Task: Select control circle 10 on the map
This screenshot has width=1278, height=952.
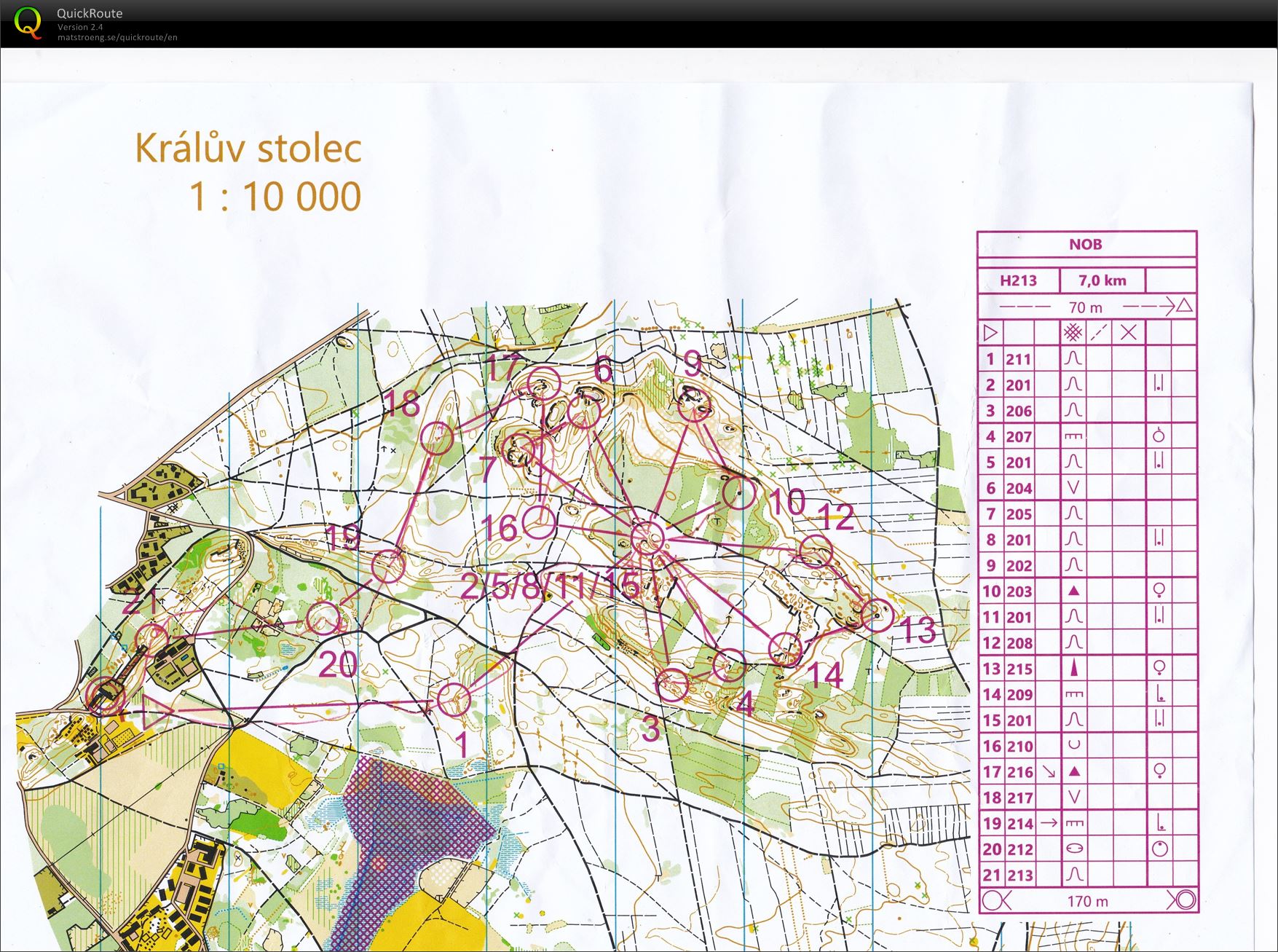Action: (x=739, y=494)
